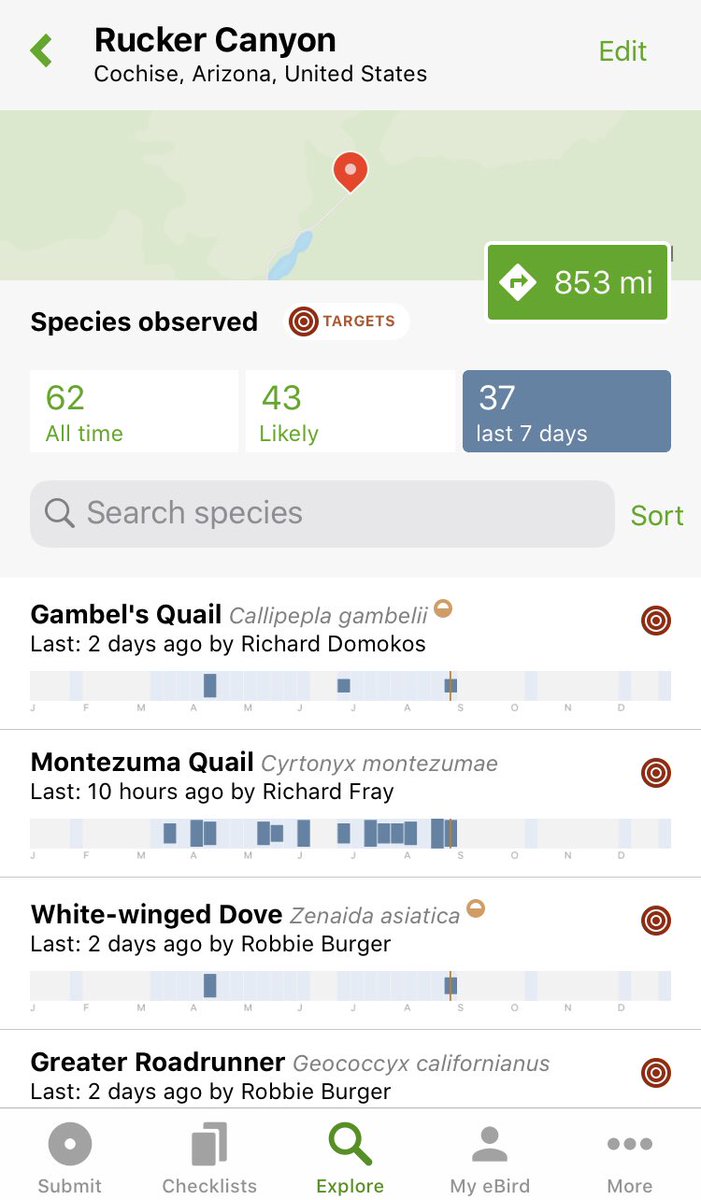The width and height of the screenshot is (701, 1200).
Task: Select the 43 Likely filter
Action: [x=350, y=411]
